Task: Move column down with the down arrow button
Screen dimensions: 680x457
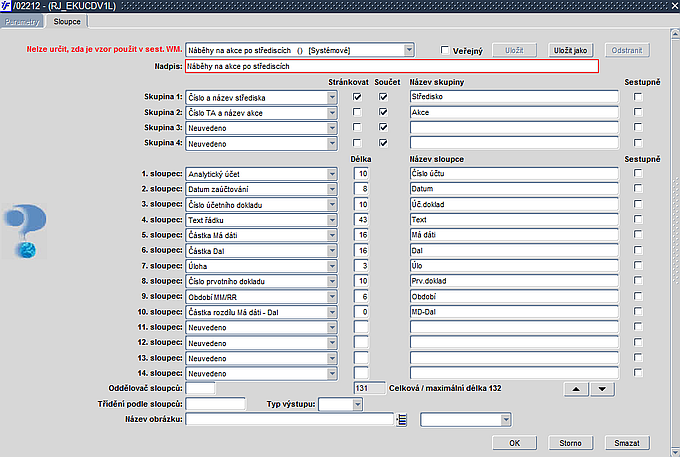Action: (602, 389)
